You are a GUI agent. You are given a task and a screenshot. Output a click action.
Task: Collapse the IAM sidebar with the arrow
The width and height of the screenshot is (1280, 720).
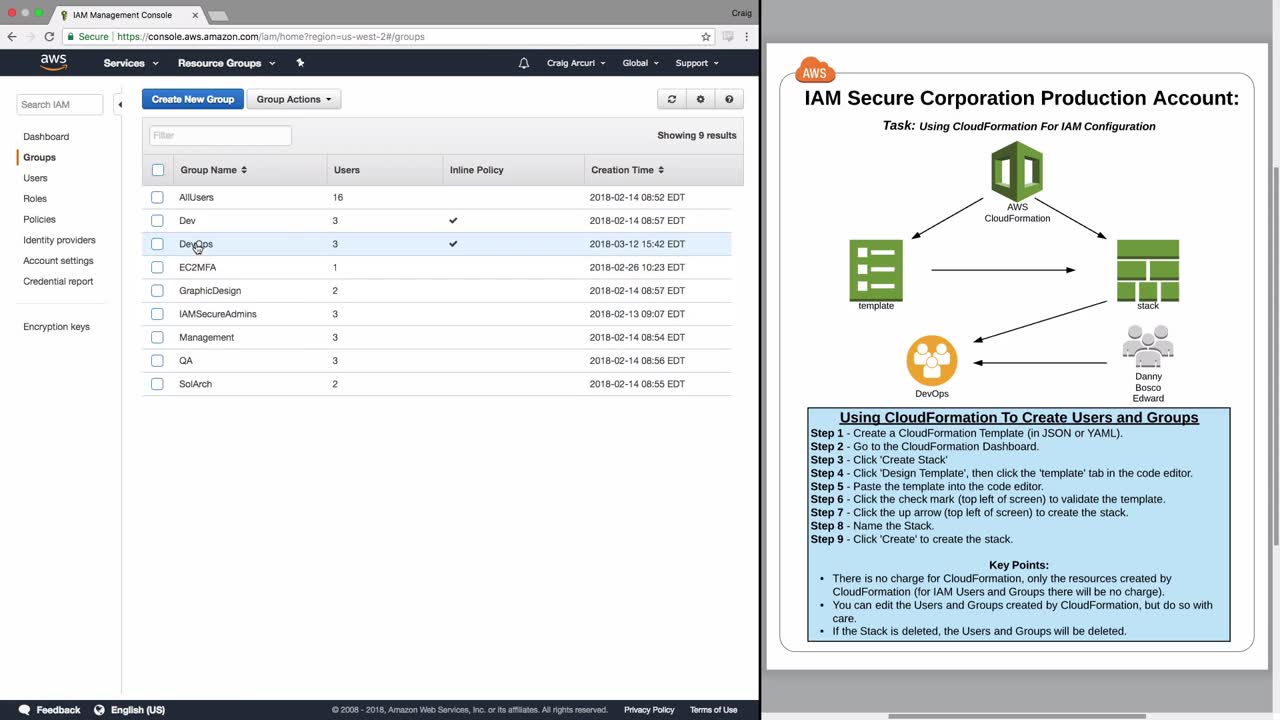119,104
